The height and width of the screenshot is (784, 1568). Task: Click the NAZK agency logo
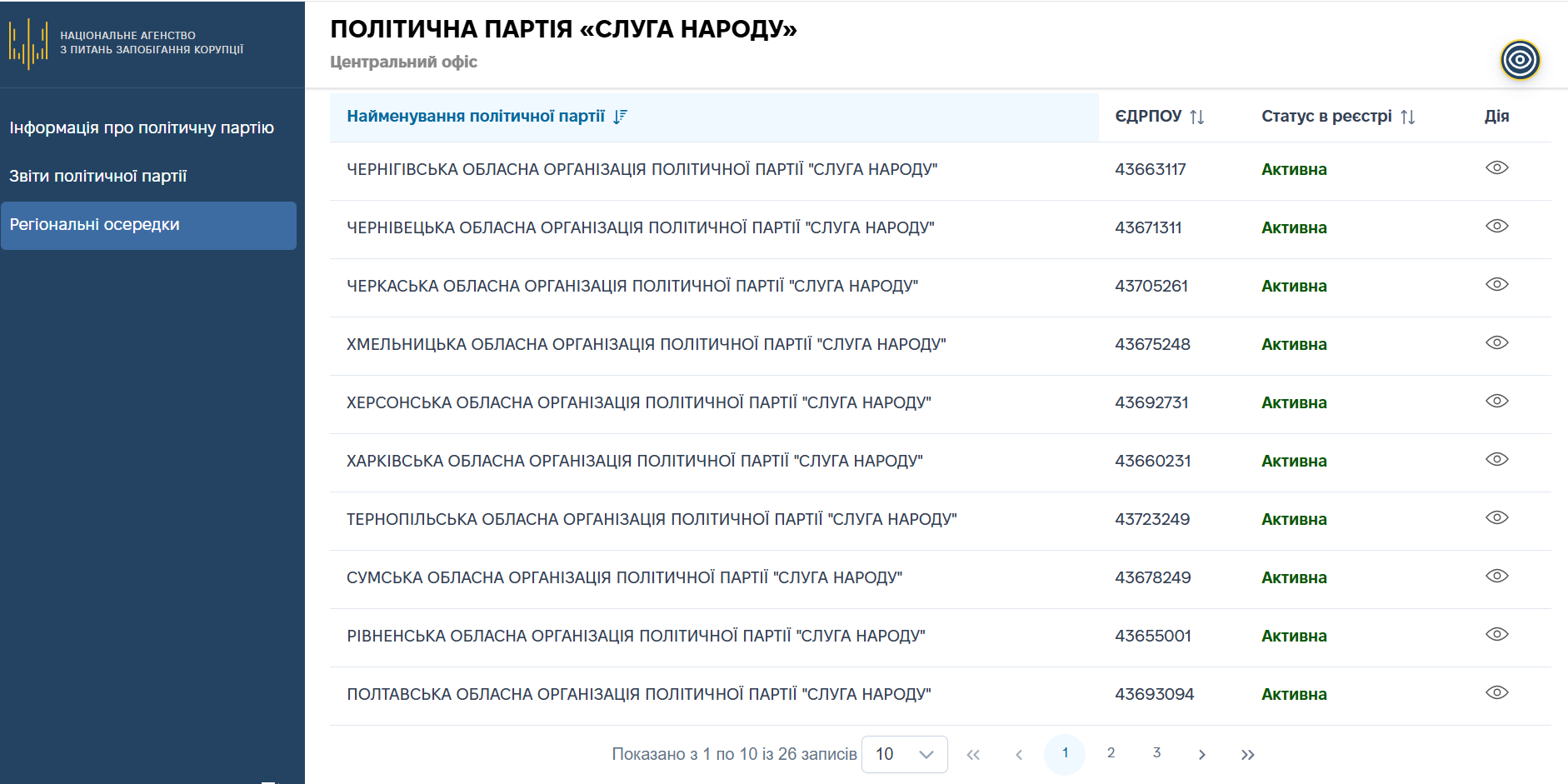click(x=126, y=43)
